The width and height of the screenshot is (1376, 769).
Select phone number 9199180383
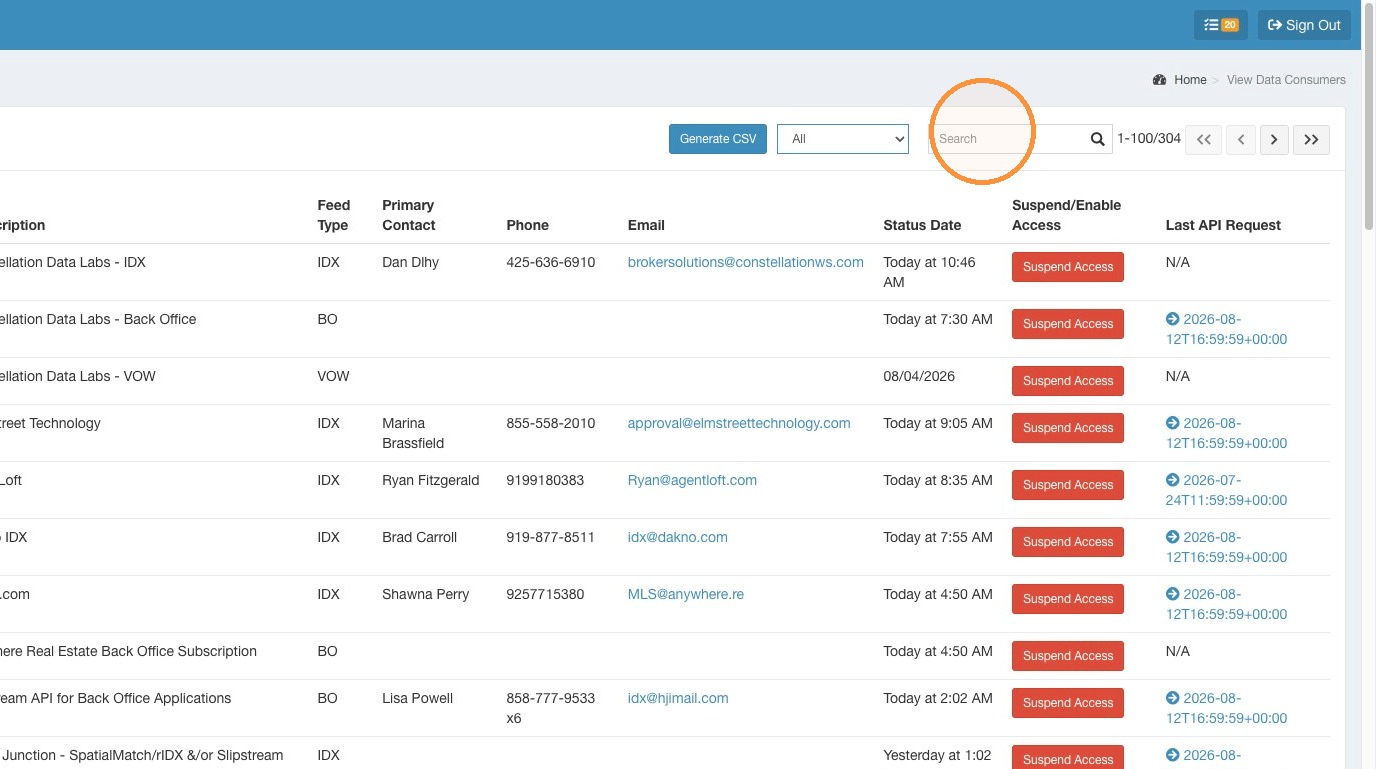tap(545, 480)
